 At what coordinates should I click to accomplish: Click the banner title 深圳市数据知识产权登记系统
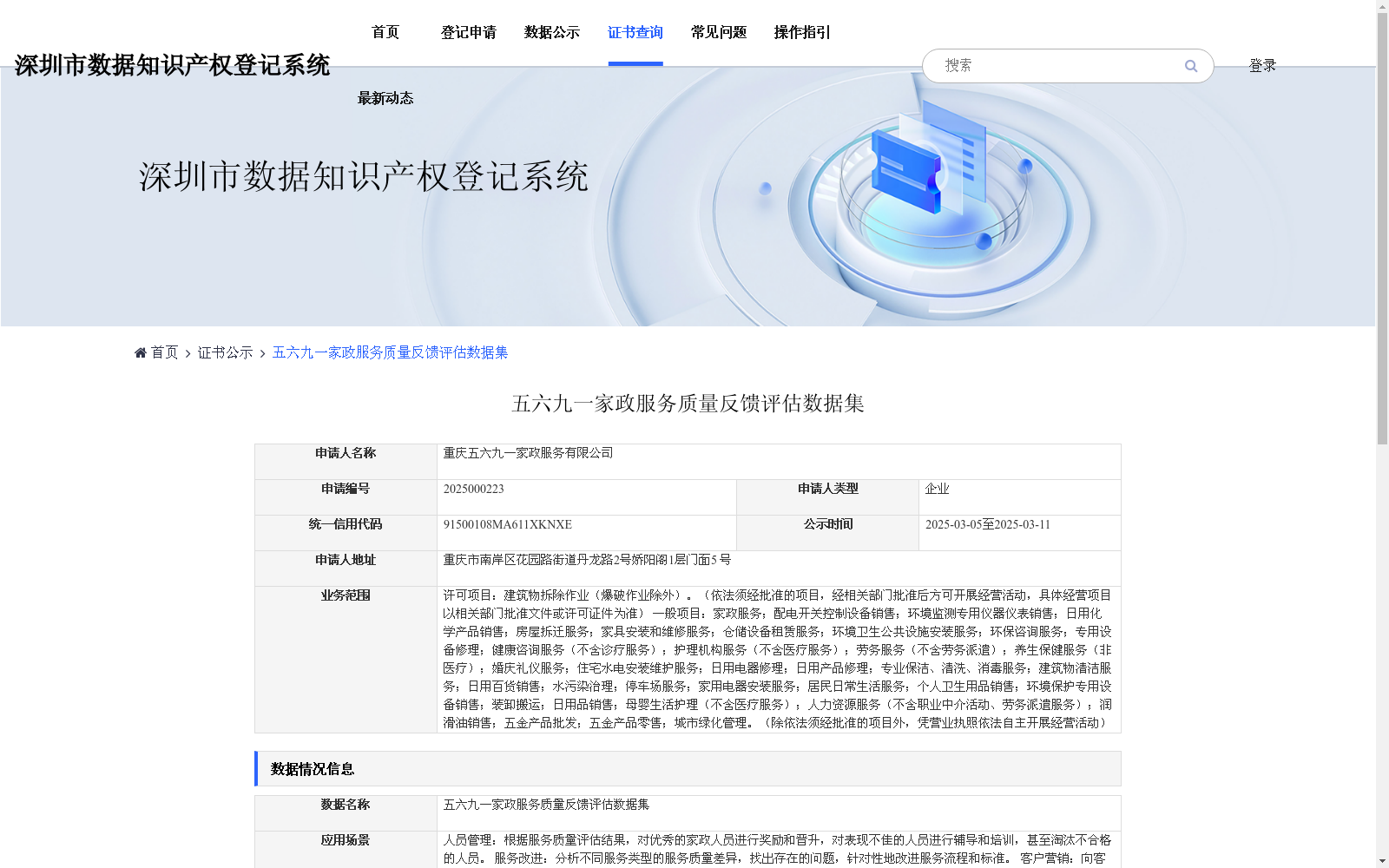click(x=364, y=177)
